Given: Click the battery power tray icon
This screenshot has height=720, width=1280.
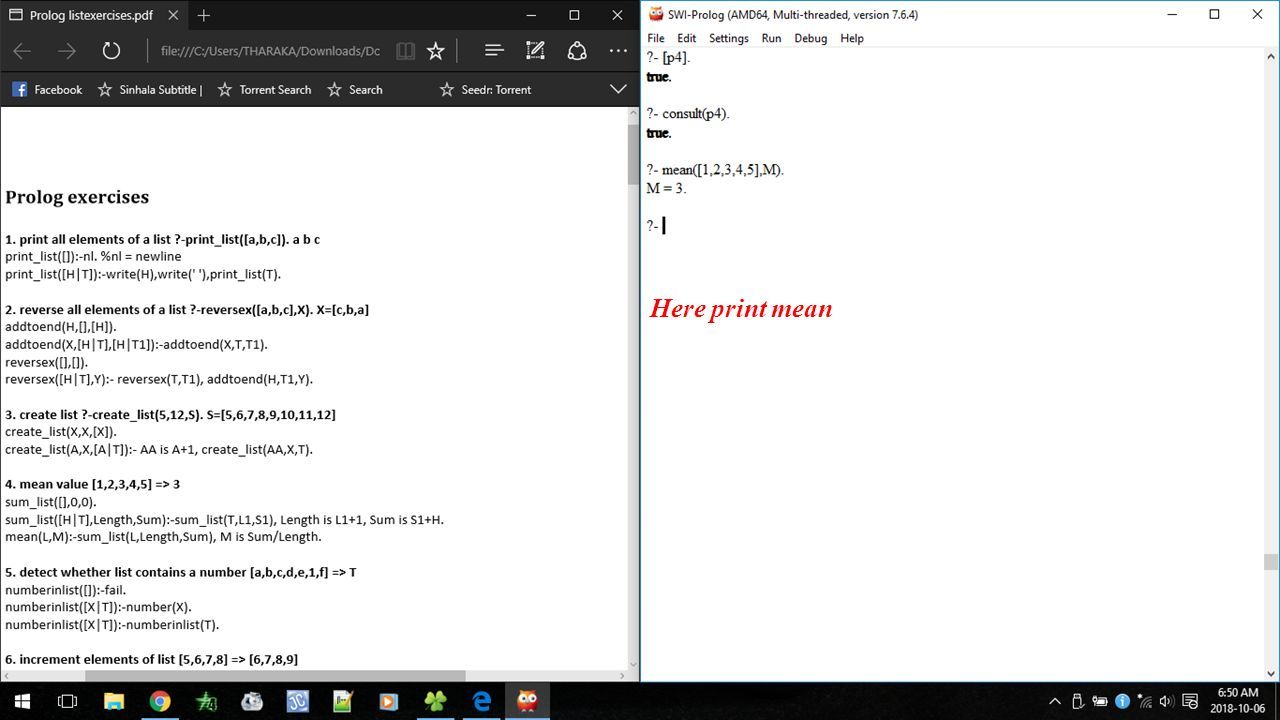Looking at the screenshot, I should click(1100, 701).
